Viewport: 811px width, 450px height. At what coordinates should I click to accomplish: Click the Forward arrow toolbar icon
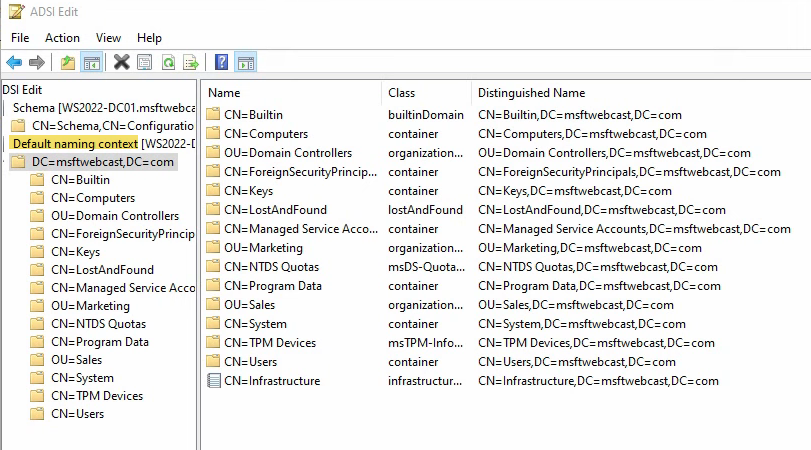click(x=37, y=63)
